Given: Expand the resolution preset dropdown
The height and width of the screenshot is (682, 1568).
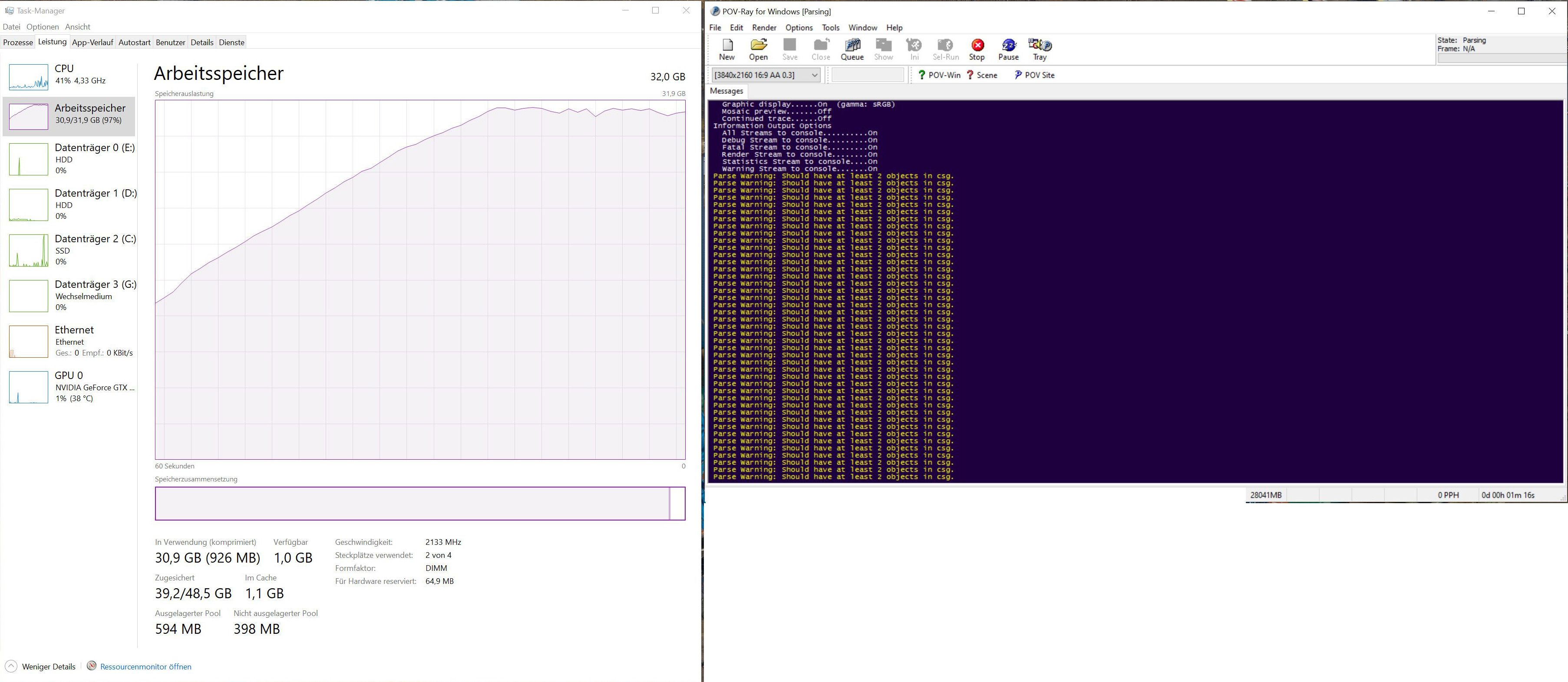Looking at the screenshot, I should coord(815,75).
